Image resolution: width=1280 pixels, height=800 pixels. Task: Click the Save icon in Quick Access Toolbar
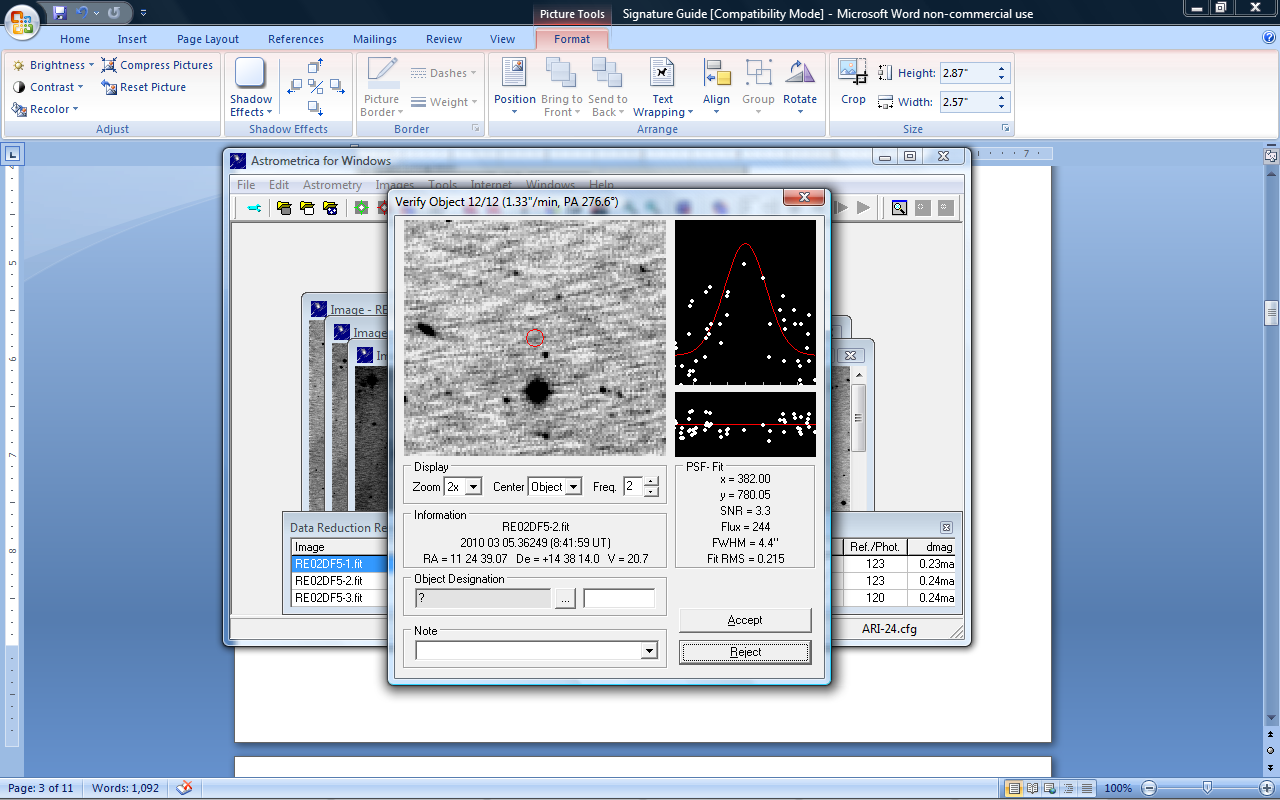(60, 13)
